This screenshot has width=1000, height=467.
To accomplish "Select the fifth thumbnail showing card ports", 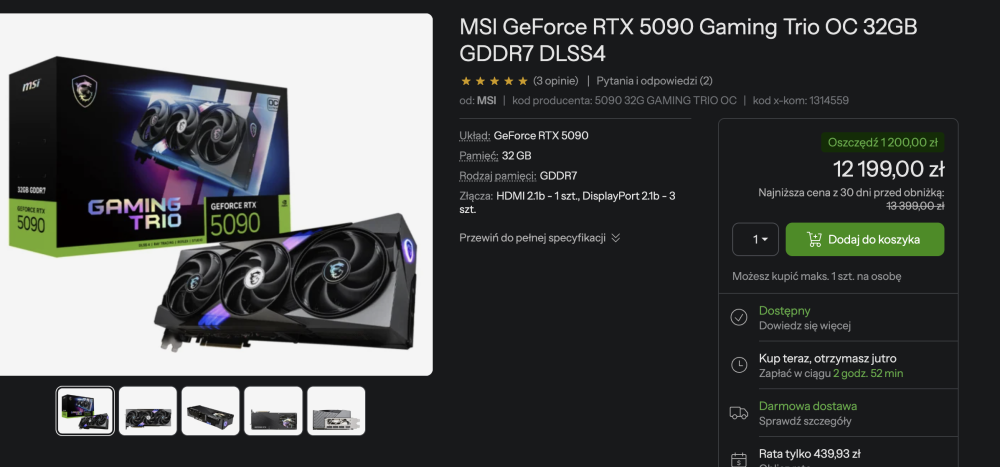I will (336, 411).
